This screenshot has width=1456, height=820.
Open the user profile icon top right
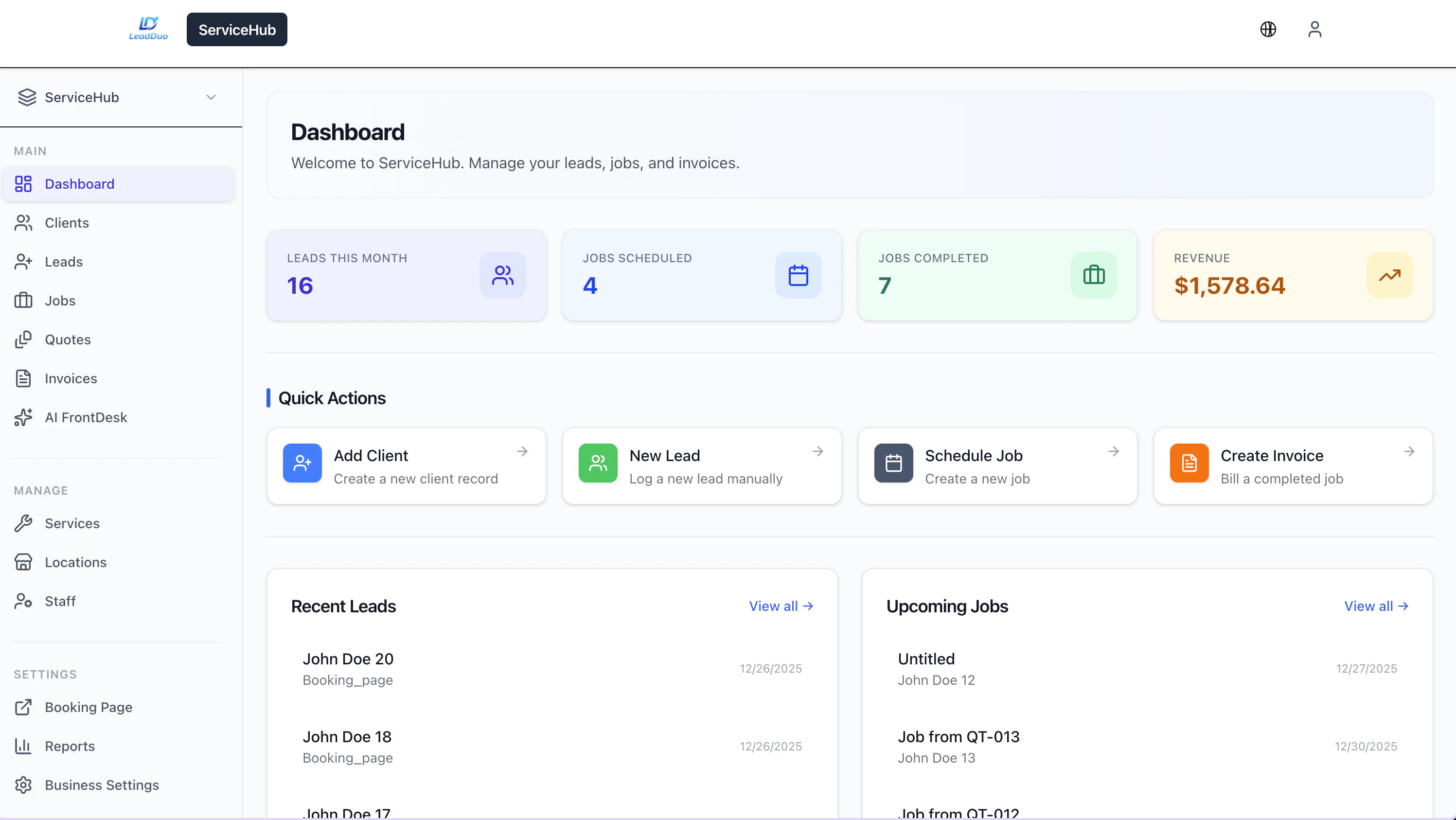pos(1315,29)
